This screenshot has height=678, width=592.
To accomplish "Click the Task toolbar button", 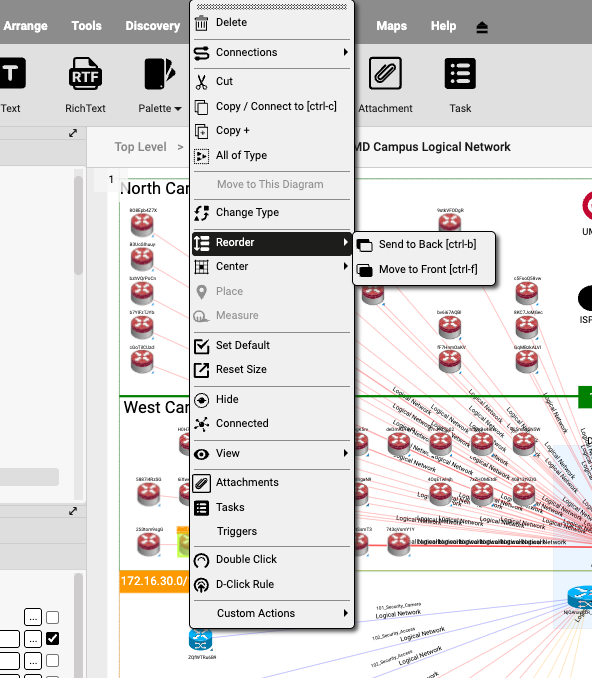I will [x=460, y=85].
